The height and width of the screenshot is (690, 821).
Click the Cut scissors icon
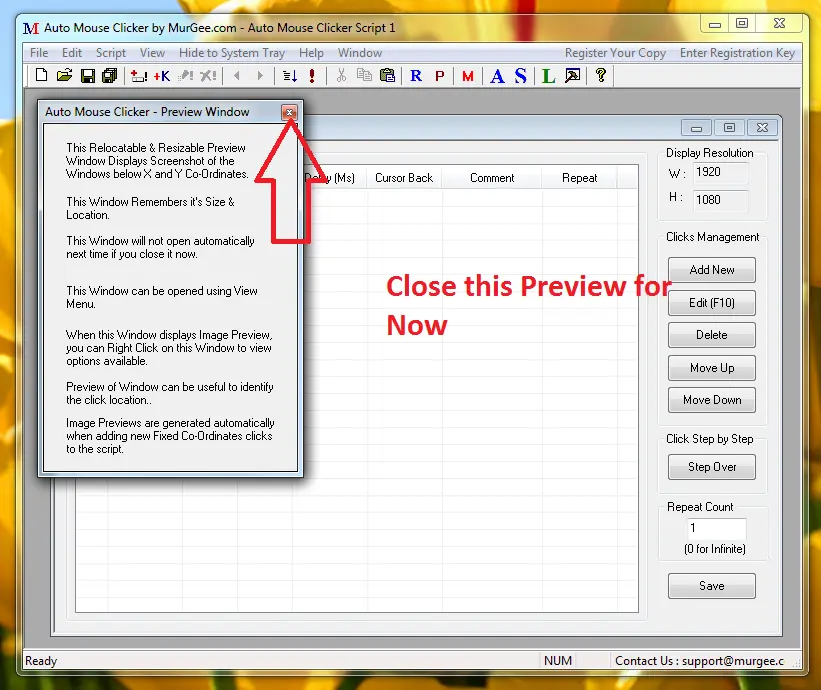(x=341, y=75)
